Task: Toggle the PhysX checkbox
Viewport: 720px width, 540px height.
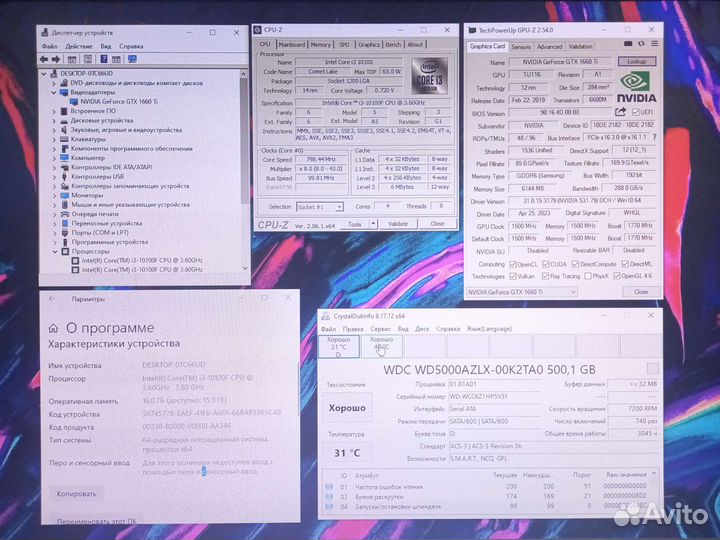Action: click(x=587, y=276)
